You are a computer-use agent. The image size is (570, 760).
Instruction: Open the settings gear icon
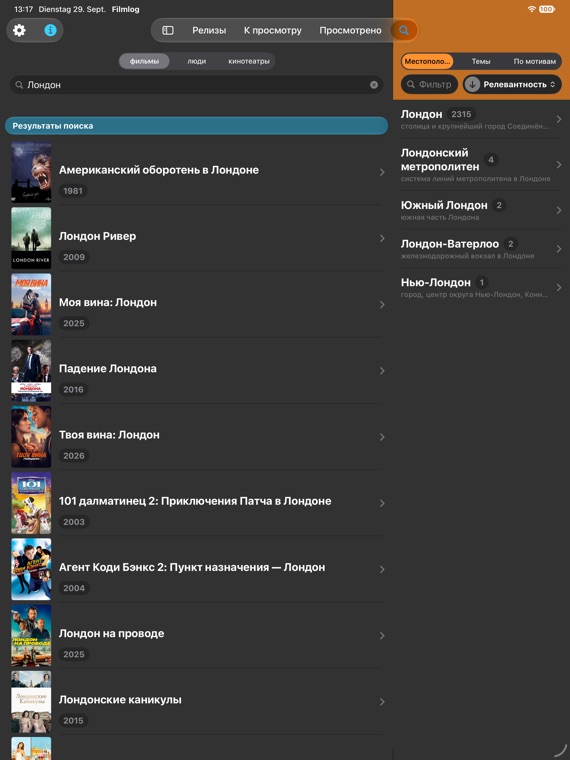[19, 30]
